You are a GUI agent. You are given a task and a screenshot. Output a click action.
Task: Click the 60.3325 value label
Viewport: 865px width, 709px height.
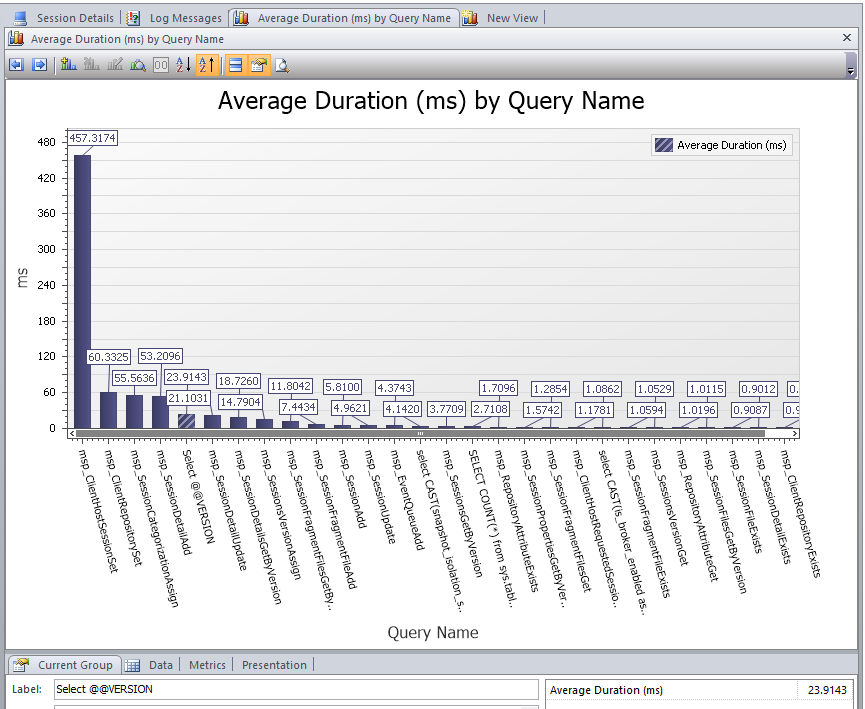(x=109, y=357)
